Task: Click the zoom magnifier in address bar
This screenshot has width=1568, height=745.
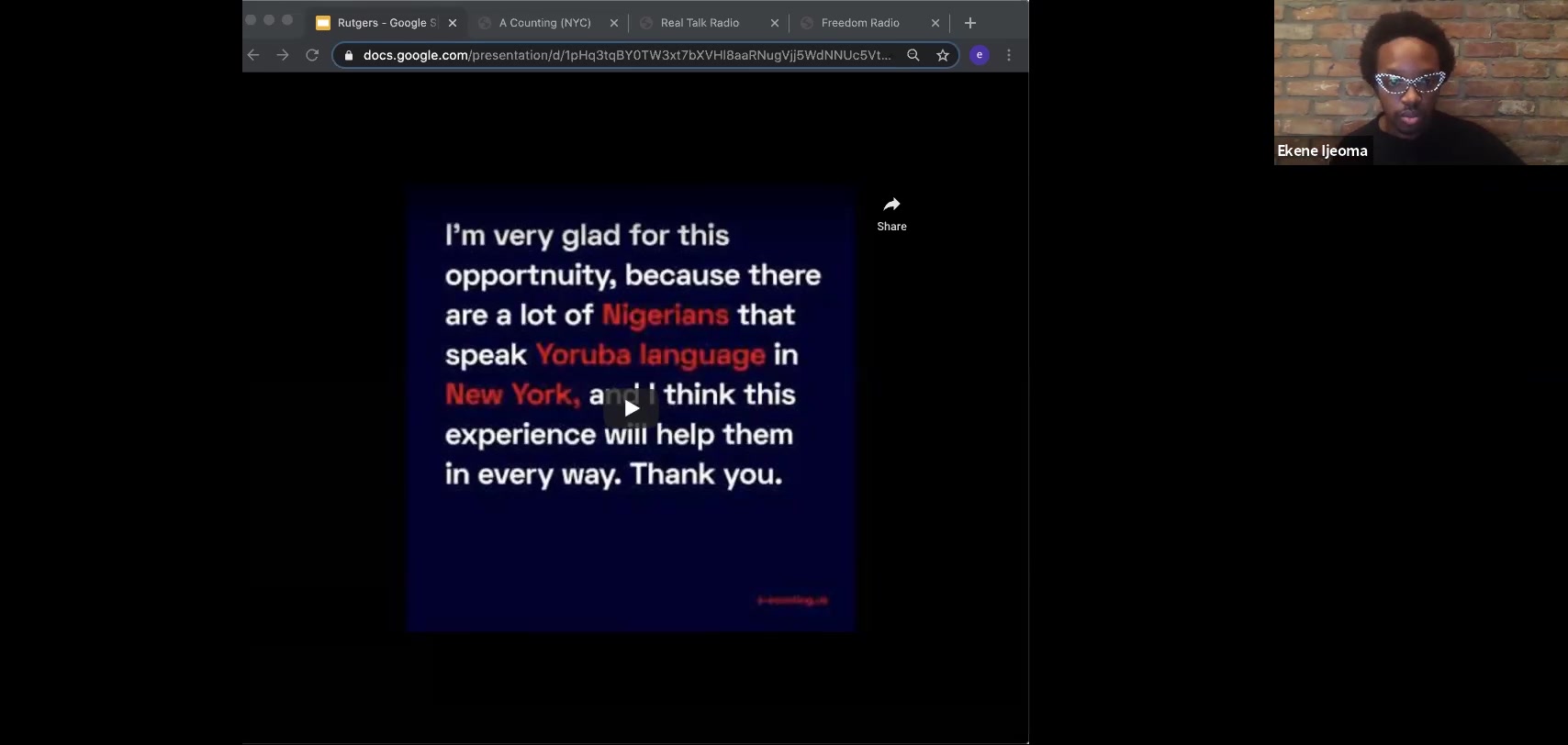Action: click(x=913, y=55)
